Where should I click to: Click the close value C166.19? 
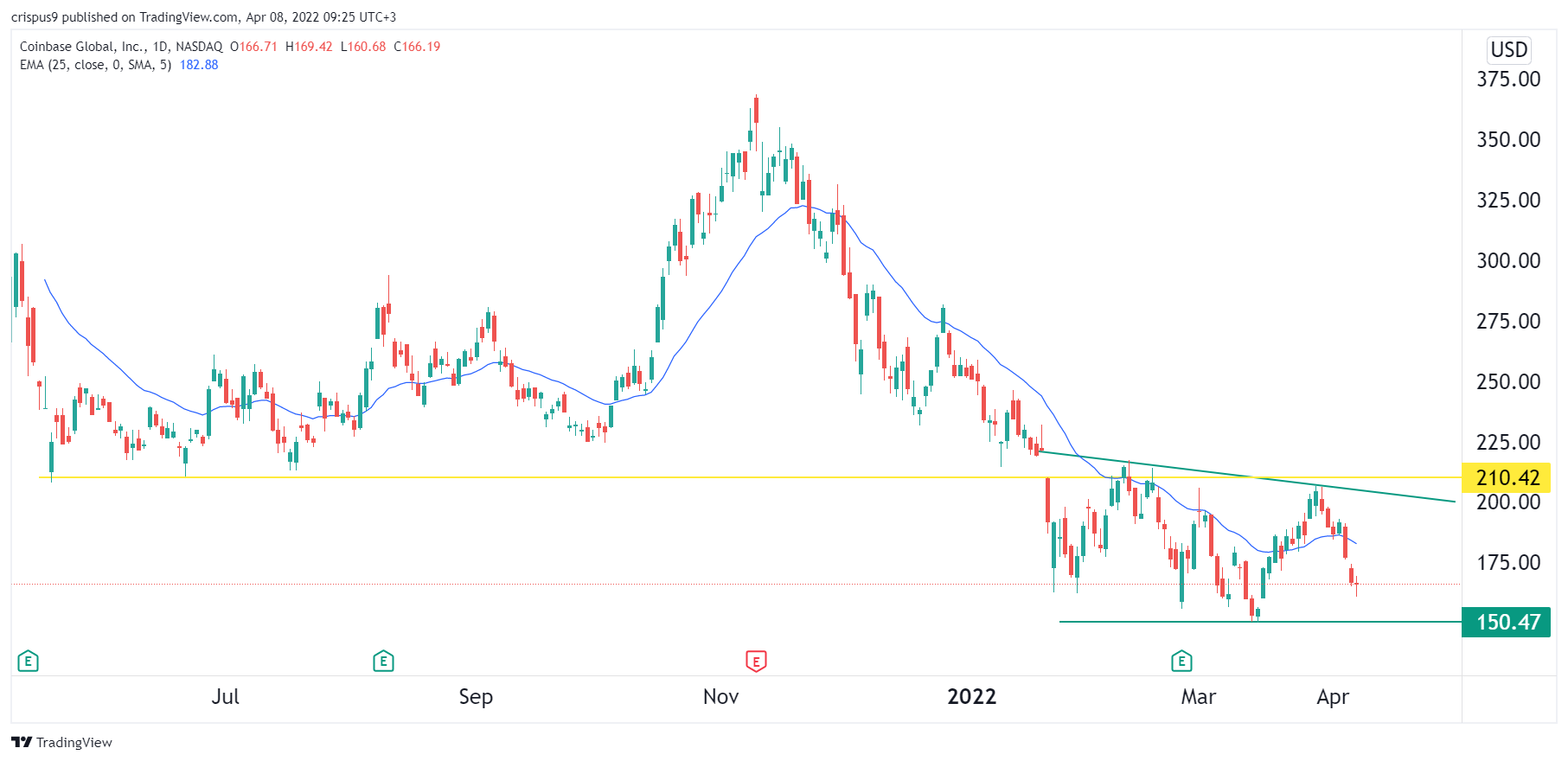[x=417, y=47]
